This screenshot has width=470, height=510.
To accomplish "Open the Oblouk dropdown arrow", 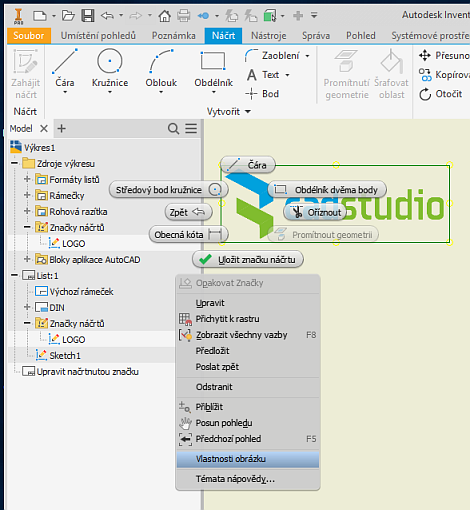I will point(161,92).
